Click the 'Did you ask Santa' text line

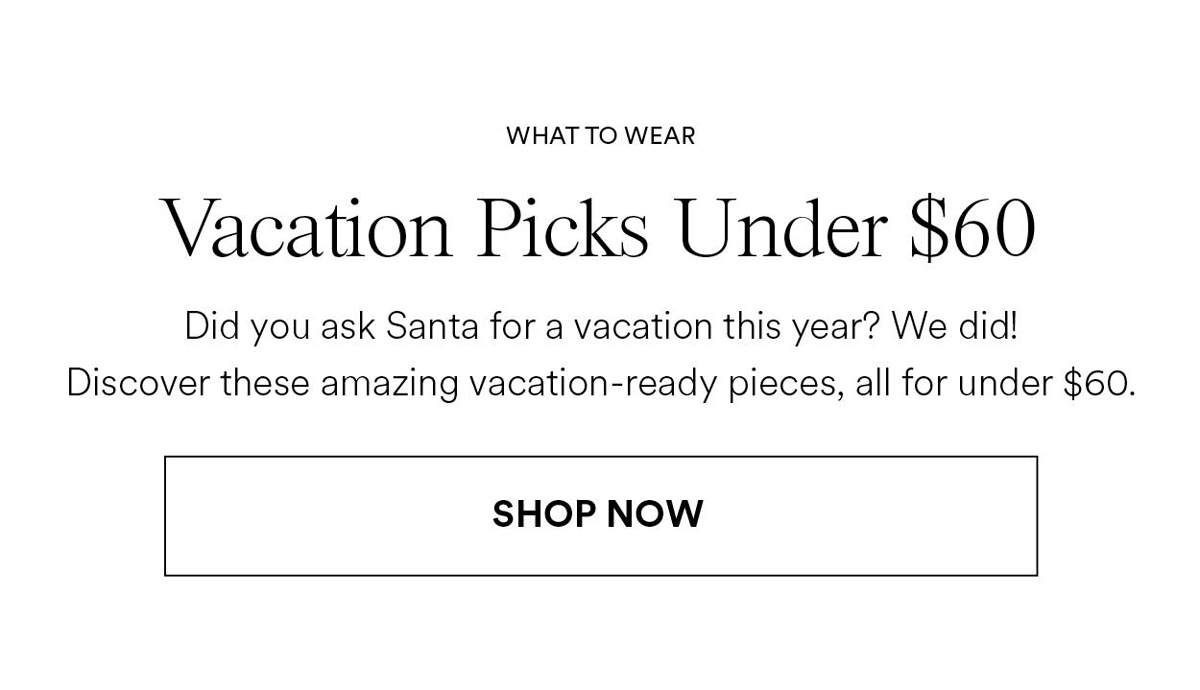[x=600, y=327]
